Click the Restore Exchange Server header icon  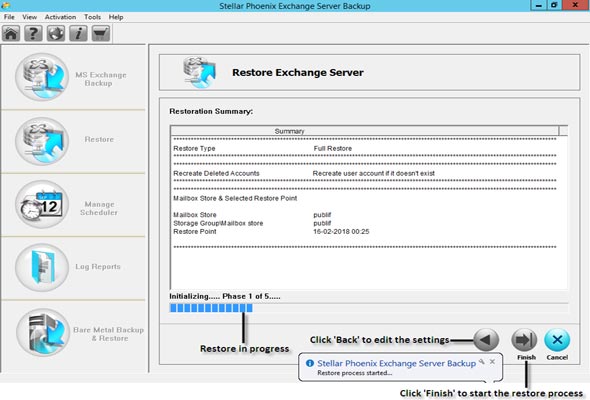click(199, 72)
